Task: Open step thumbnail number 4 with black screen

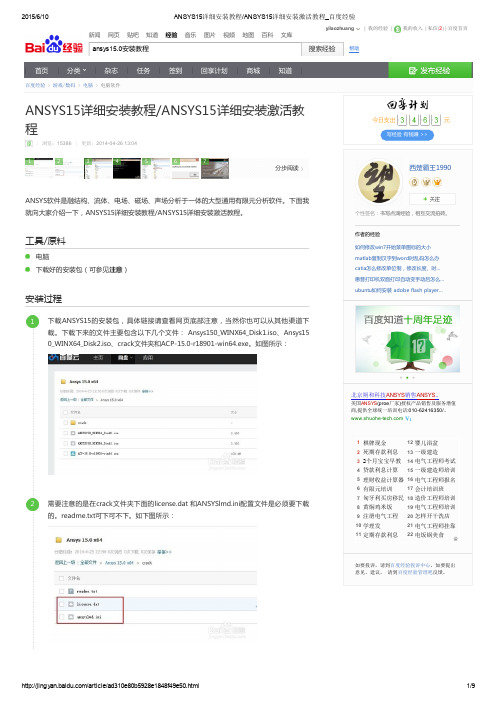Action: pyautogui.click(x=127, y=168)
